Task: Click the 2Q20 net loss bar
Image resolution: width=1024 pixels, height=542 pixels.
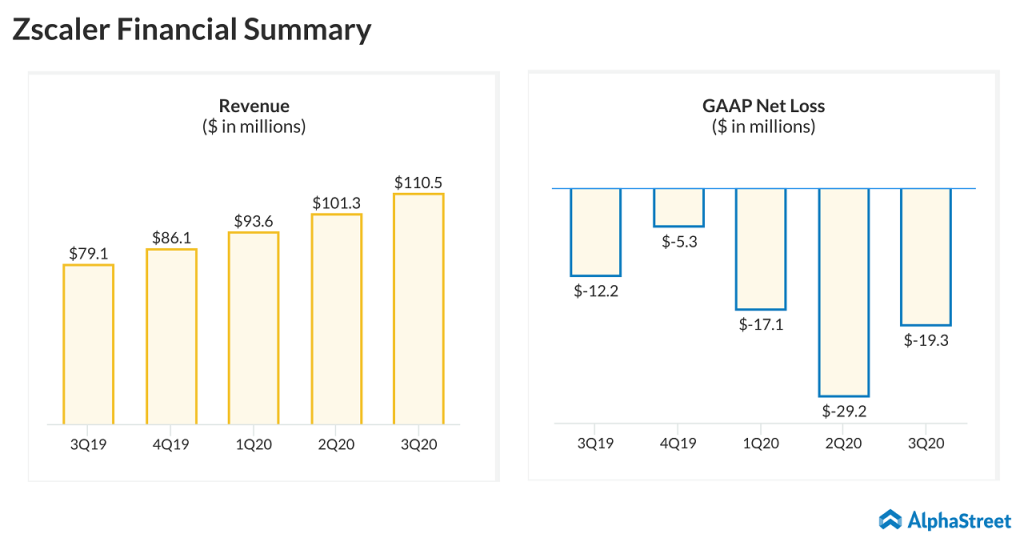Action: [844, 291]
